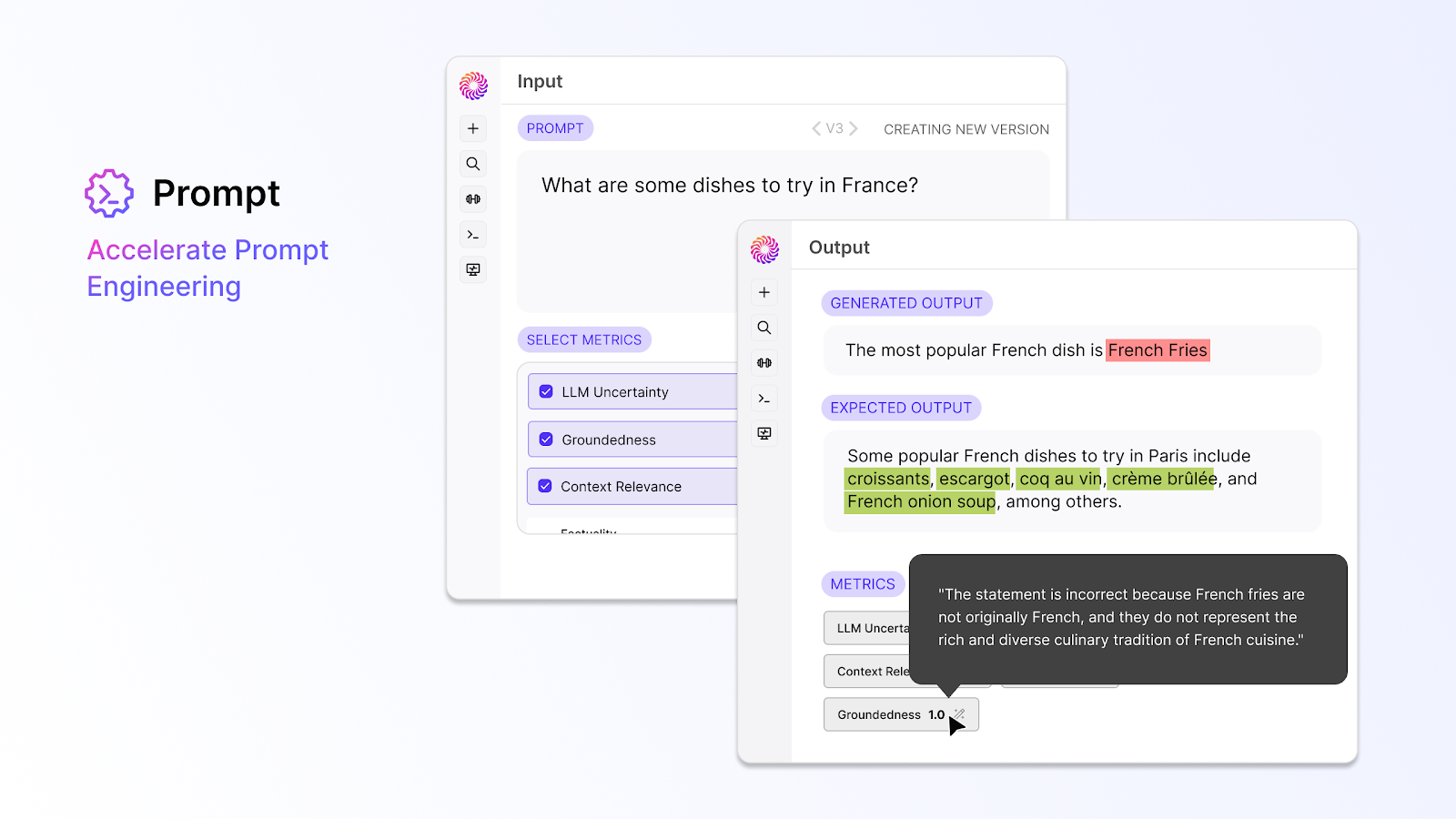
Task: Uncheck the LLM Uncertainty metric
Action: tap(545, 390)
